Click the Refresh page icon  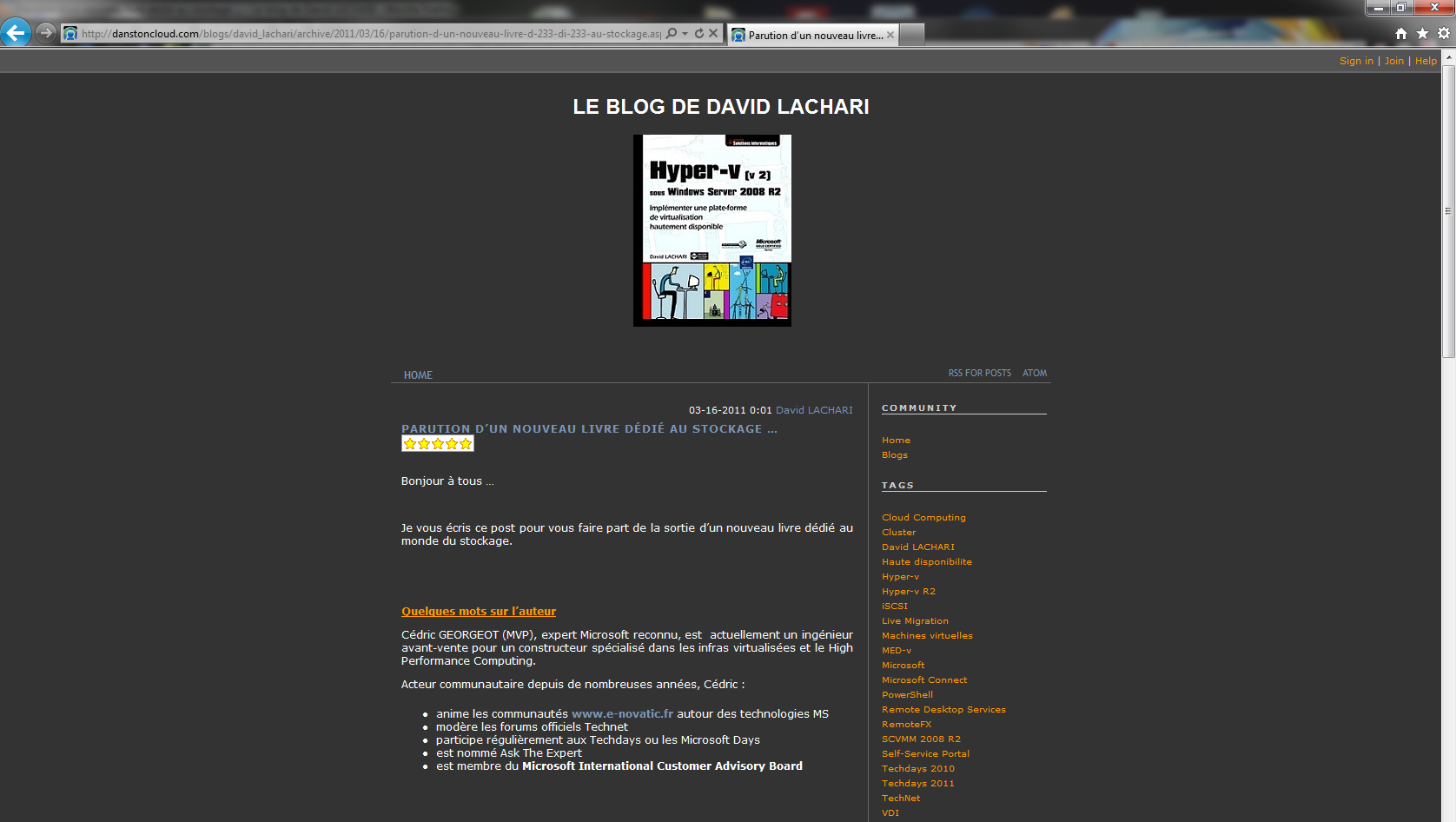click(698, 33)
